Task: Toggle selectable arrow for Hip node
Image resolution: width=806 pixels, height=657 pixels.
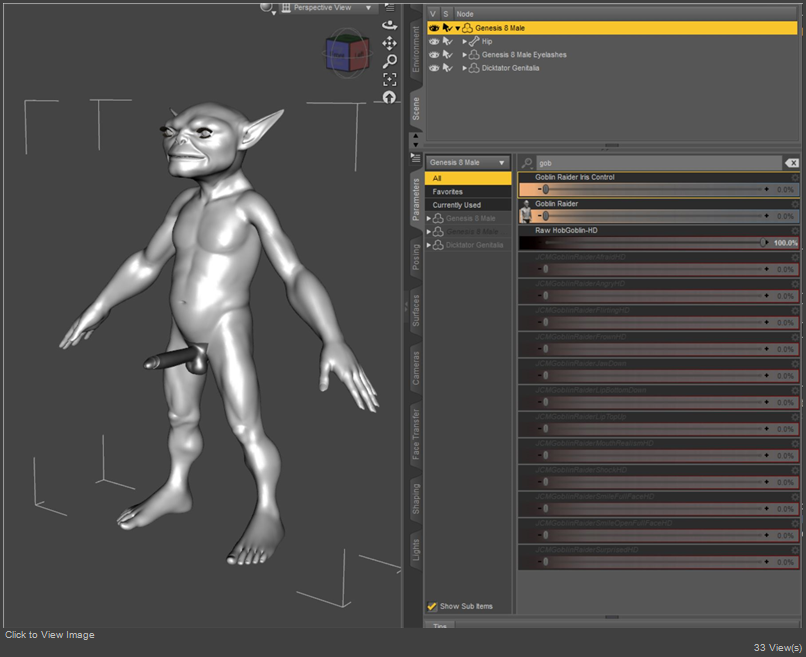Action: pyautogui.click(x=447, y=41)
